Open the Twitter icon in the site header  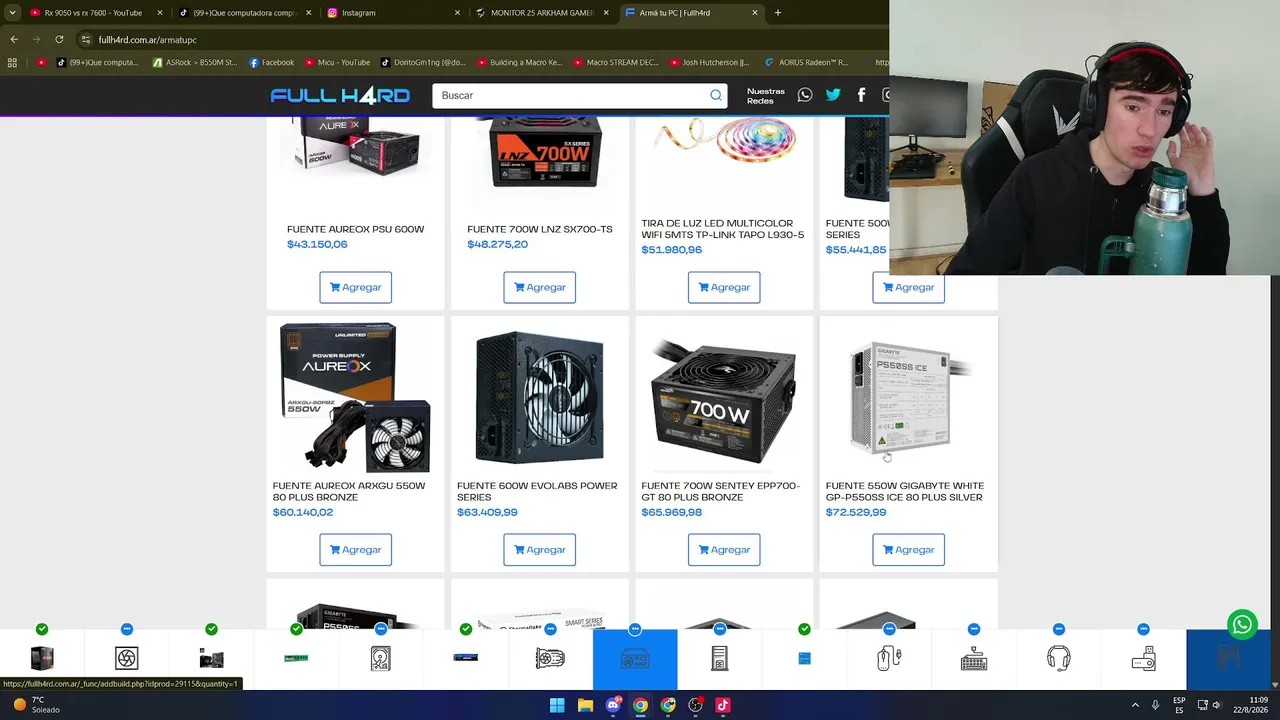click(x=833, y=95)
